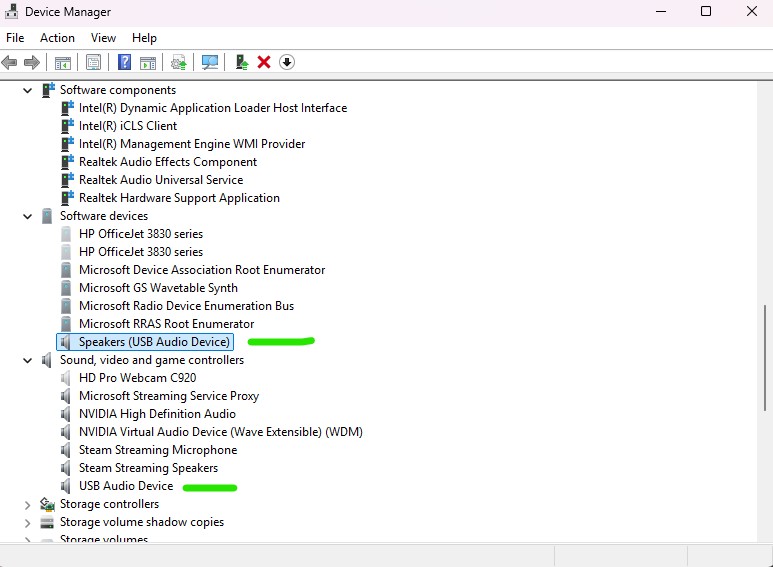773x567 pixels.
Task: Click the icon next to Realtek Audio Universal Service
Action: [x=67, y=179]
